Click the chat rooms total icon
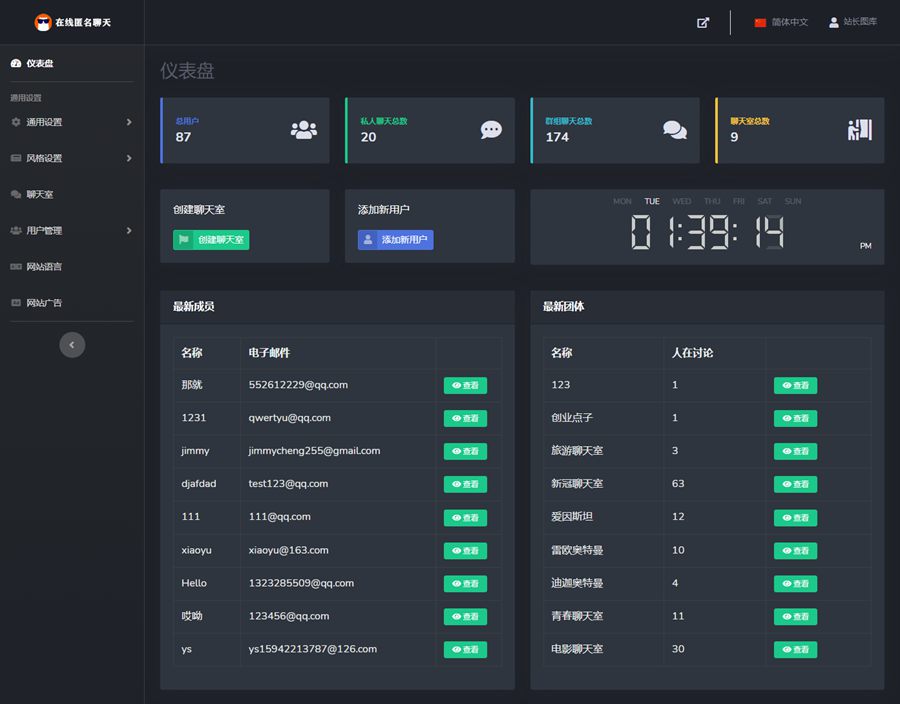 tap(859, 130)
